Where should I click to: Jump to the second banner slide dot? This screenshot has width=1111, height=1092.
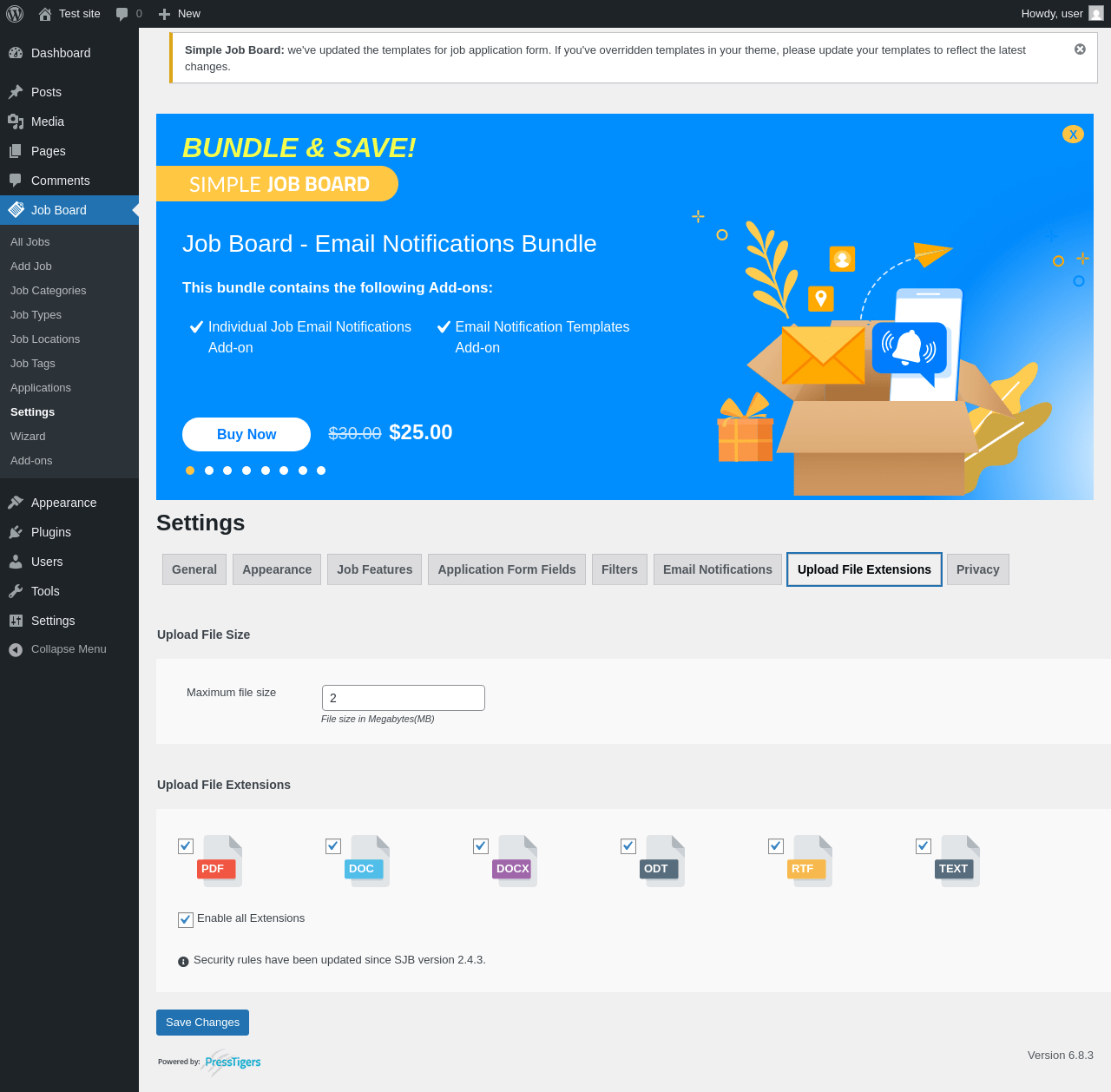(209, 470)
